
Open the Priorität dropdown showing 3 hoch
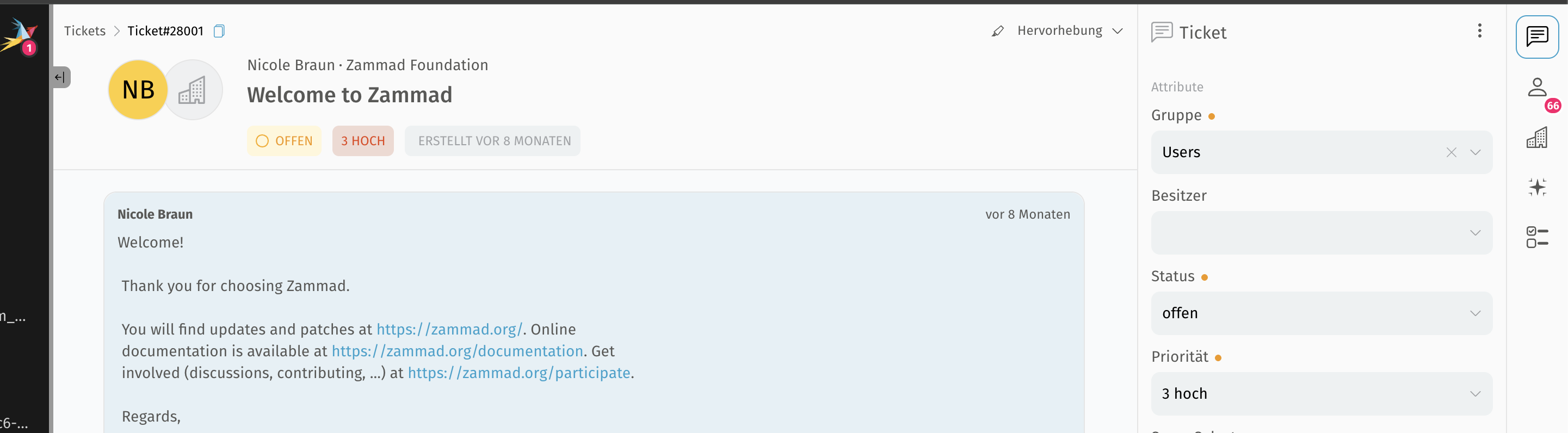point(1321,393)
